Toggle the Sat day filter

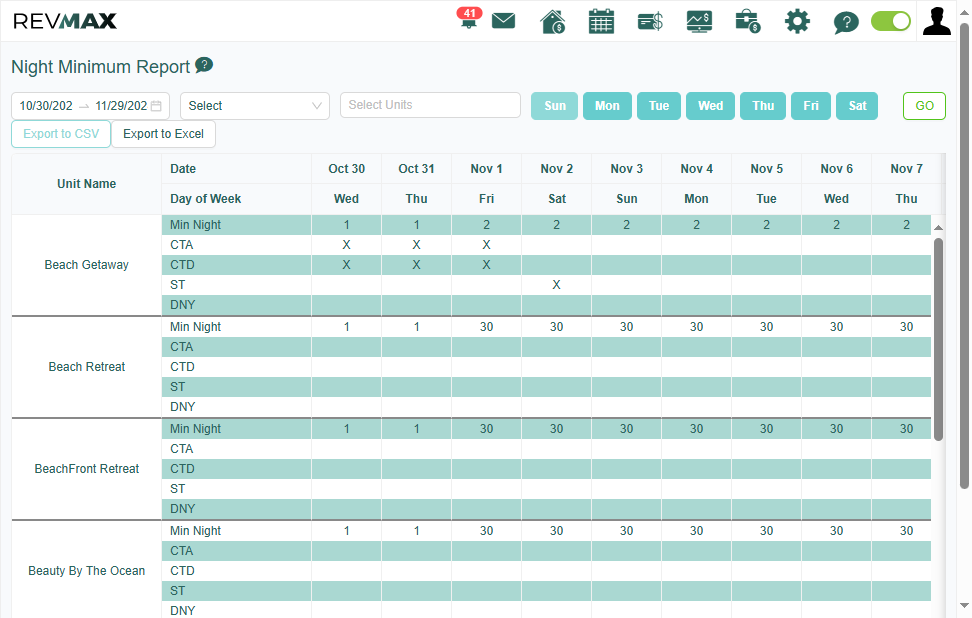(857, 106)
